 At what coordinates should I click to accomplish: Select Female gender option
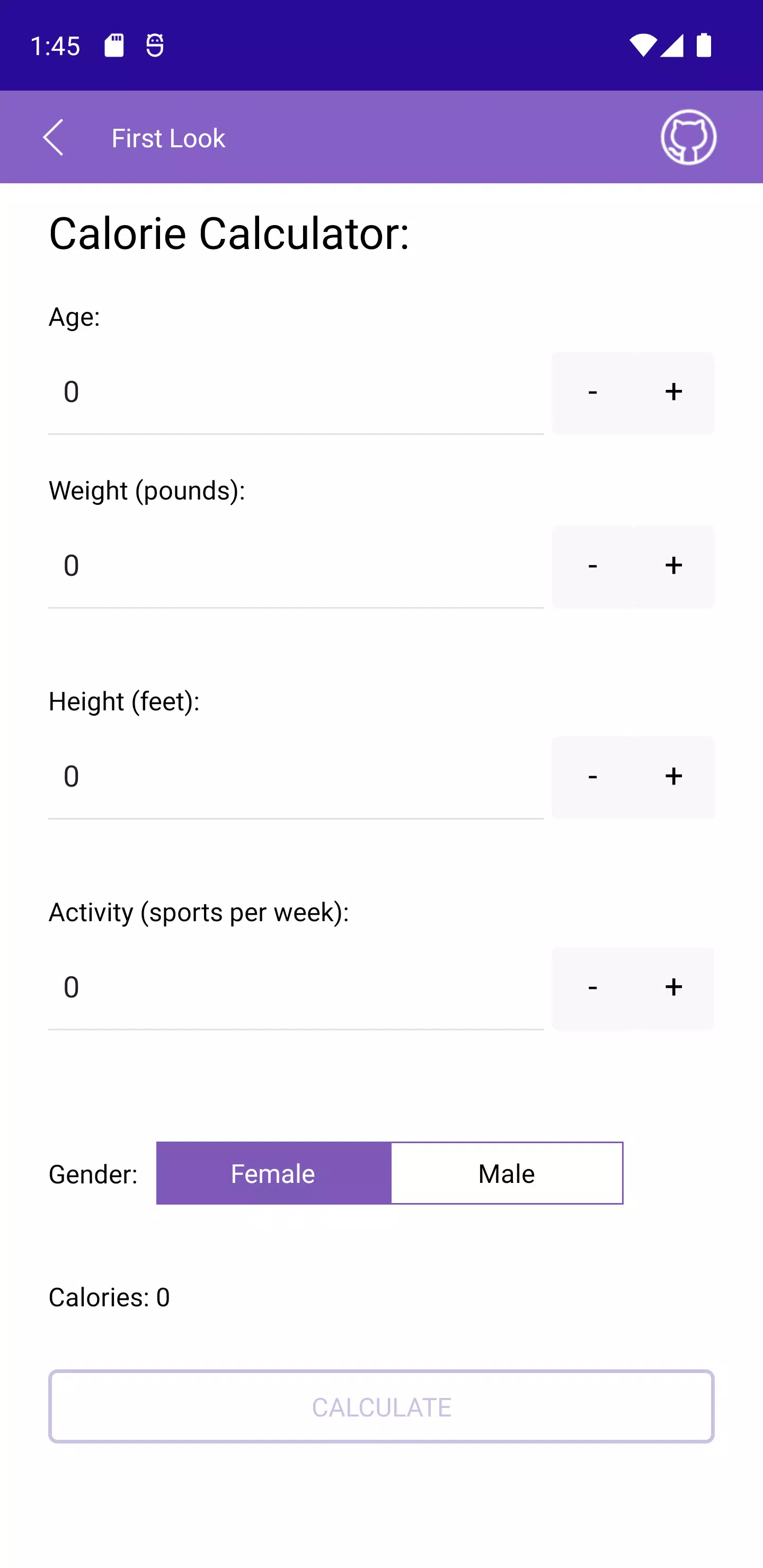click(273, 1173)
